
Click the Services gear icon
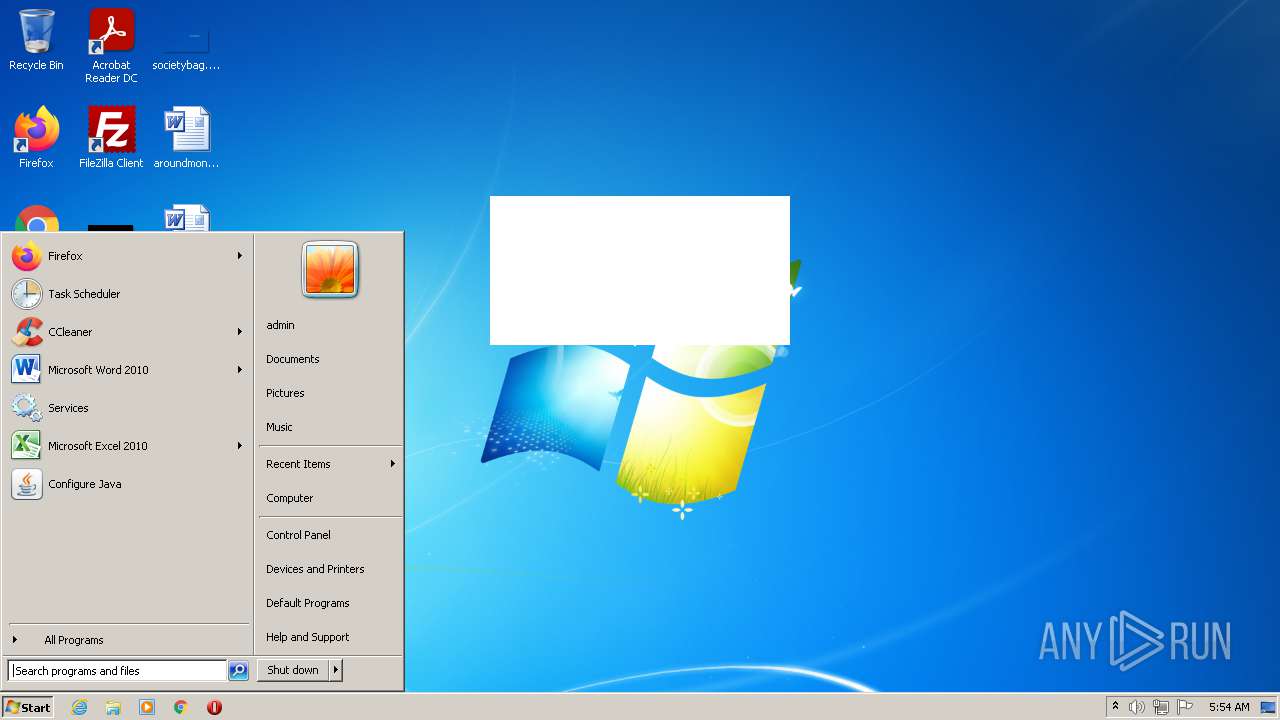point(27,408)
